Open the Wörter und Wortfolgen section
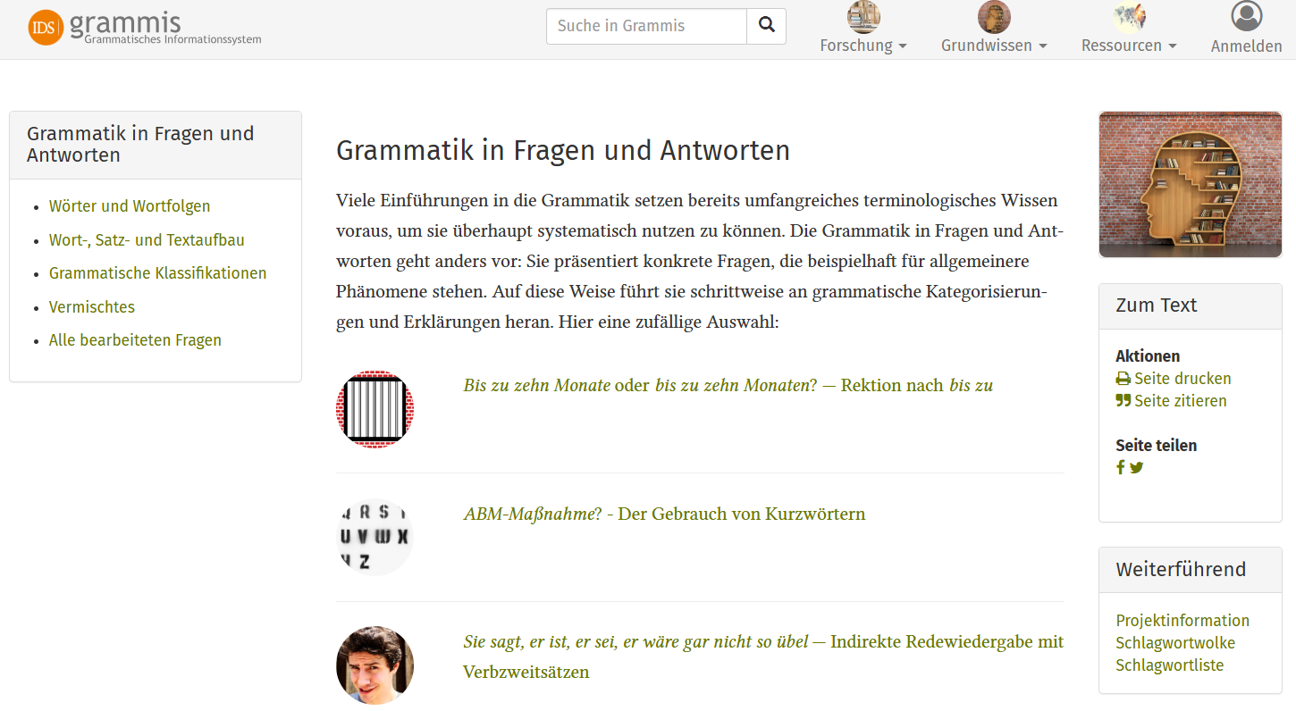1296x711 pixels. (129, 206)
